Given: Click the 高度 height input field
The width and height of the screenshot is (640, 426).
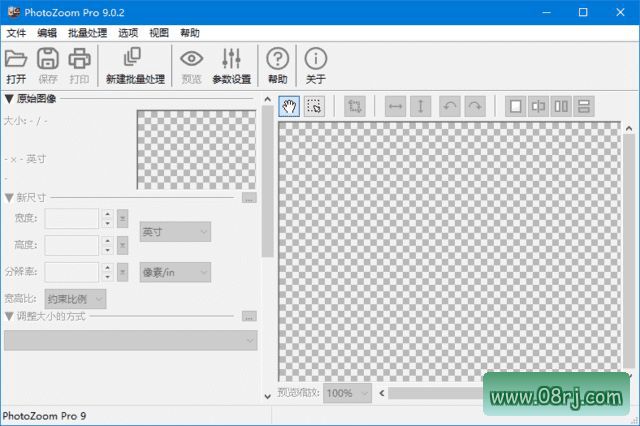Looking at the screenshot, I should (71, 245).
